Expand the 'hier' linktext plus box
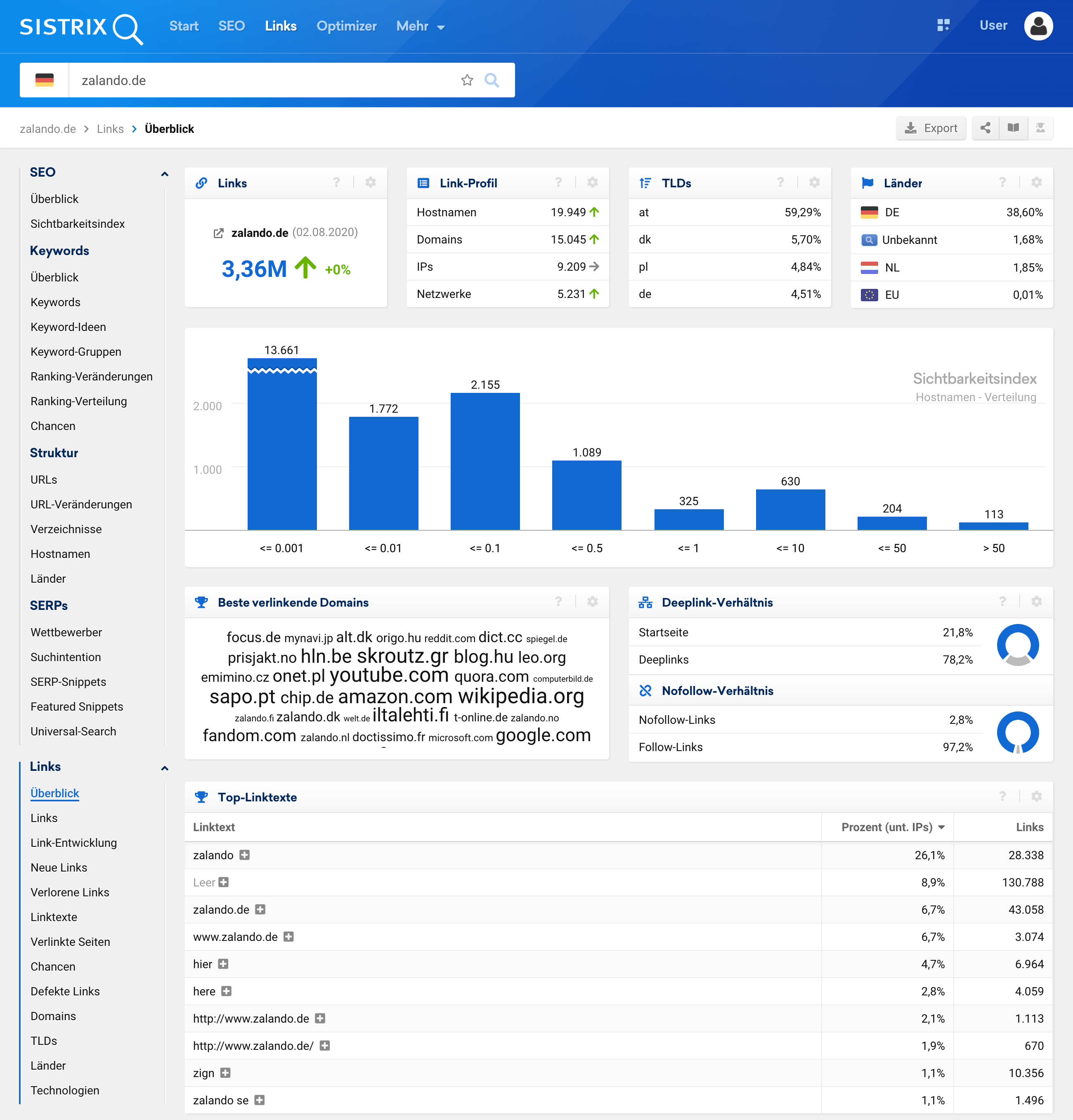 [223, 964]
